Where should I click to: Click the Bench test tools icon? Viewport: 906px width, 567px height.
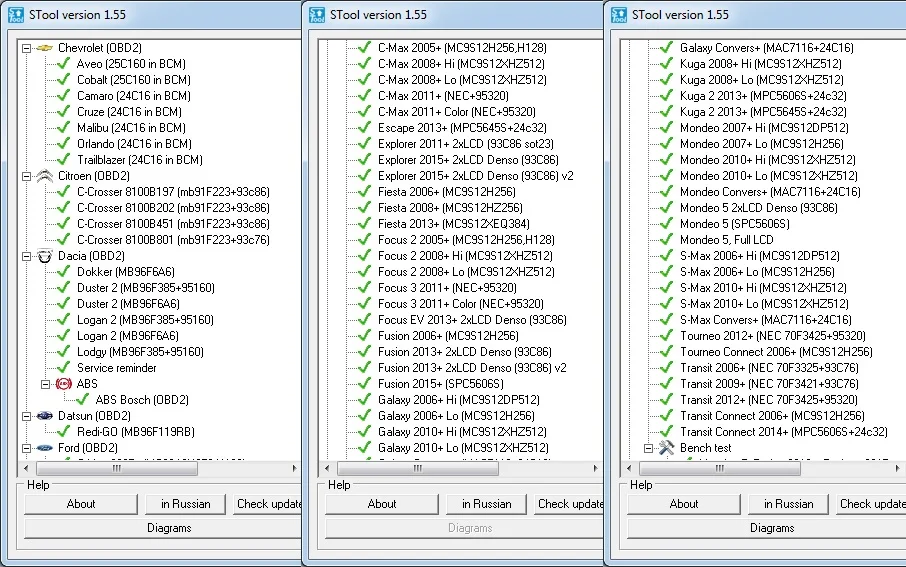coord(666,447)
